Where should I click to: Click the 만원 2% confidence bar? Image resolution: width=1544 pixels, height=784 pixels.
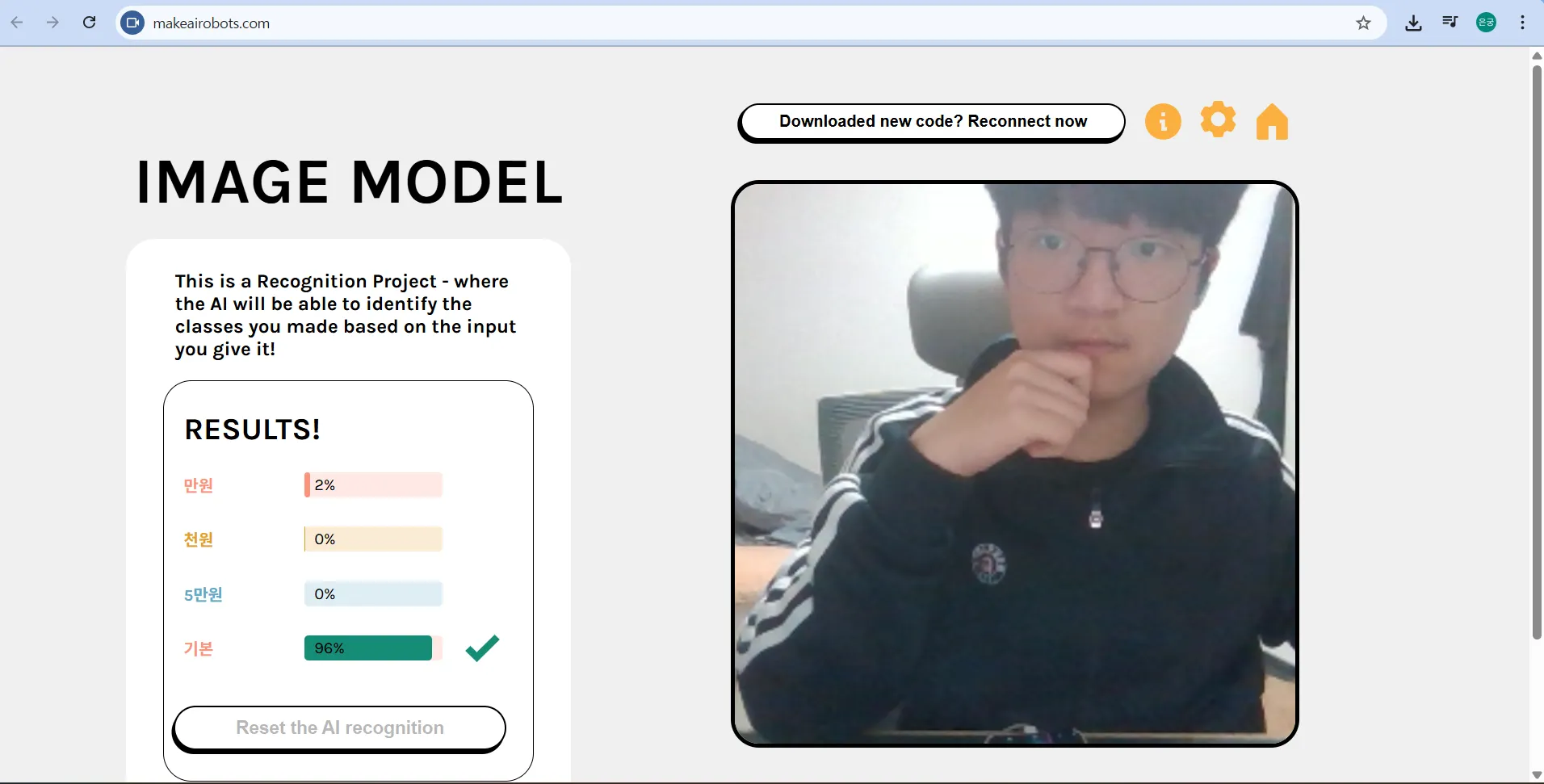(373, 485)
